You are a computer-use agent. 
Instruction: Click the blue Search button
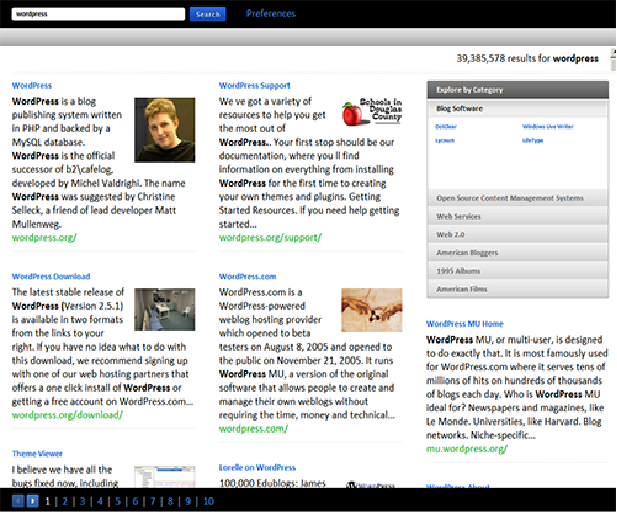click(x=208, y=14)
